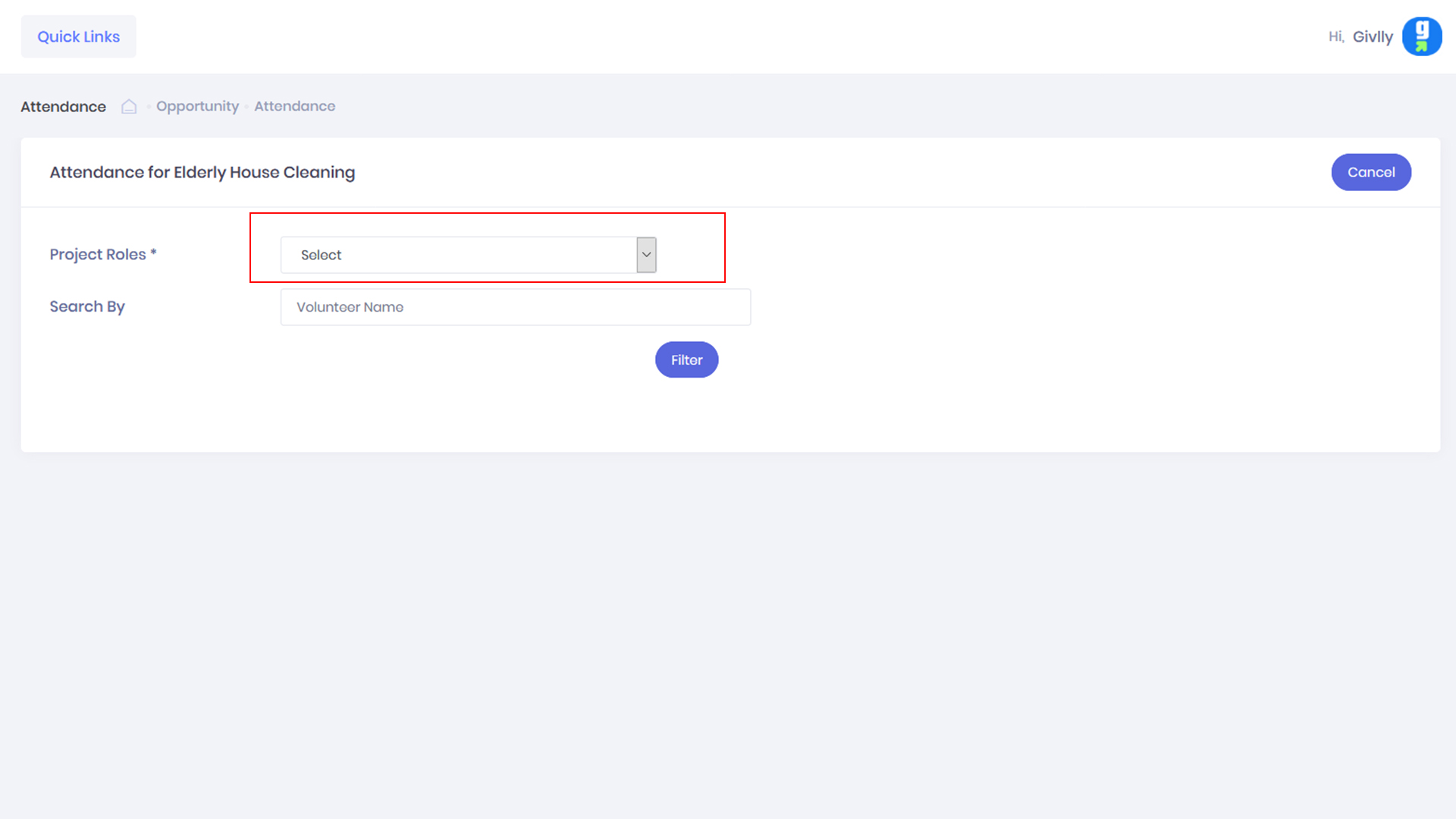Click the Project Roles dropdown chevron arrow

(x=646, y=255)
